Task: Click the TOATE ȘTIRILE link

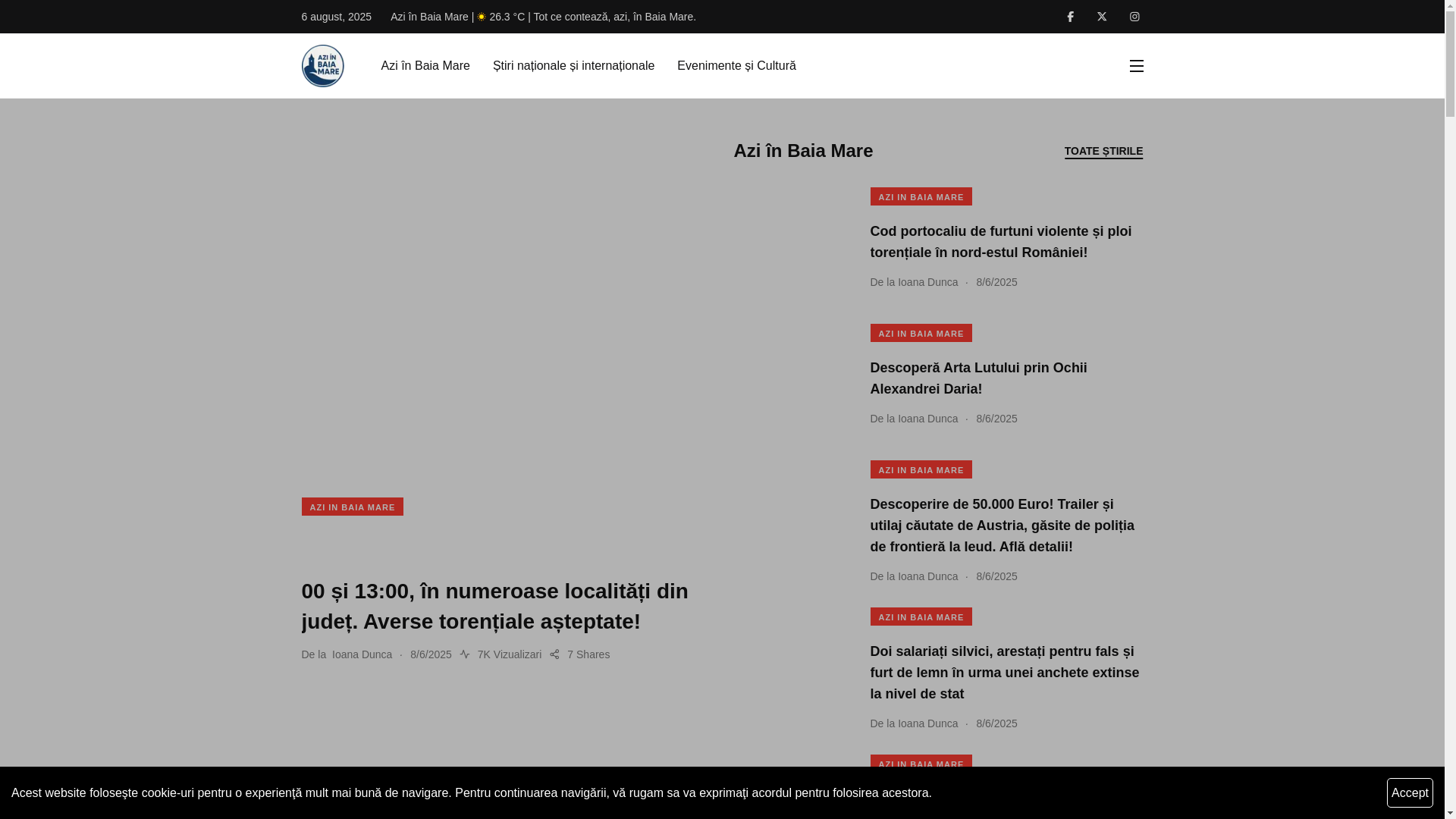Action: point(1103,151)
